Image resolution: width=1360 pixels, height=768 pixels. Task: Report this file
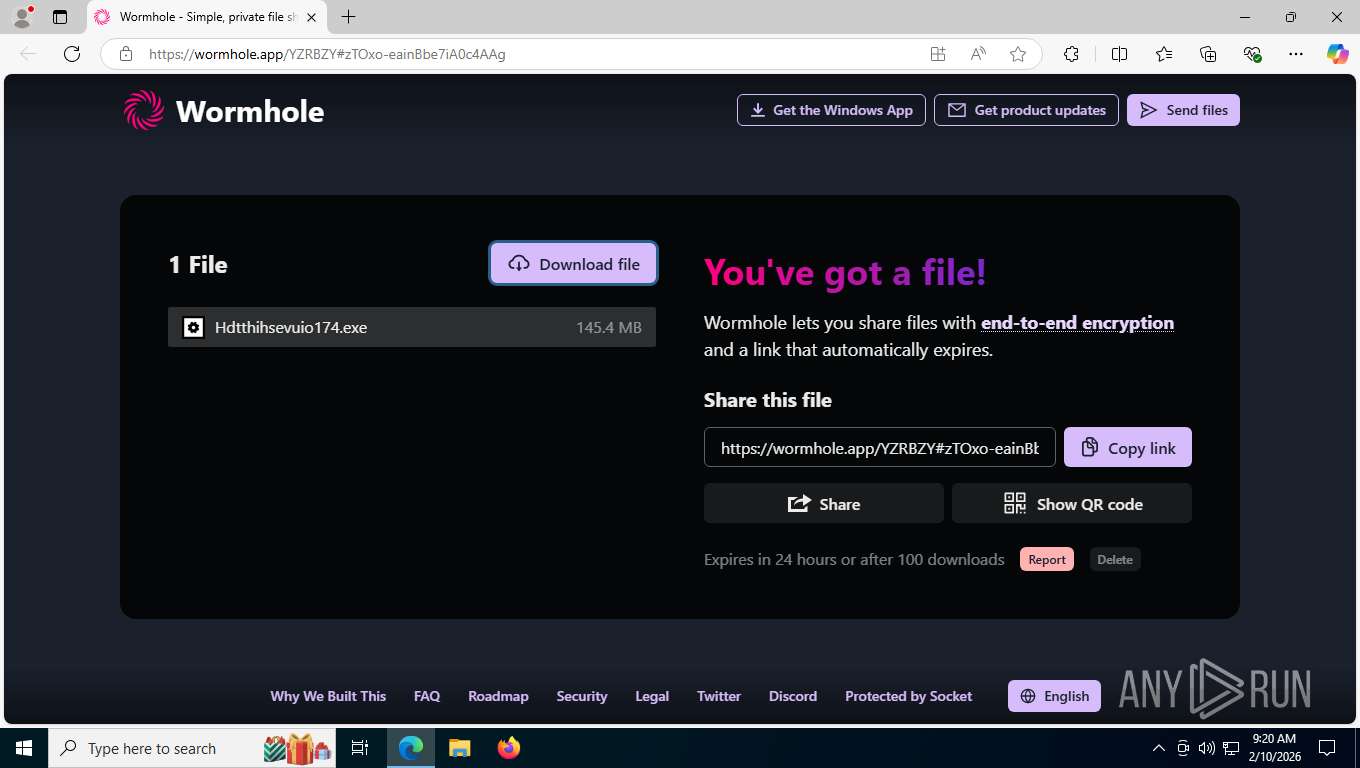[x=1047, y=559]
